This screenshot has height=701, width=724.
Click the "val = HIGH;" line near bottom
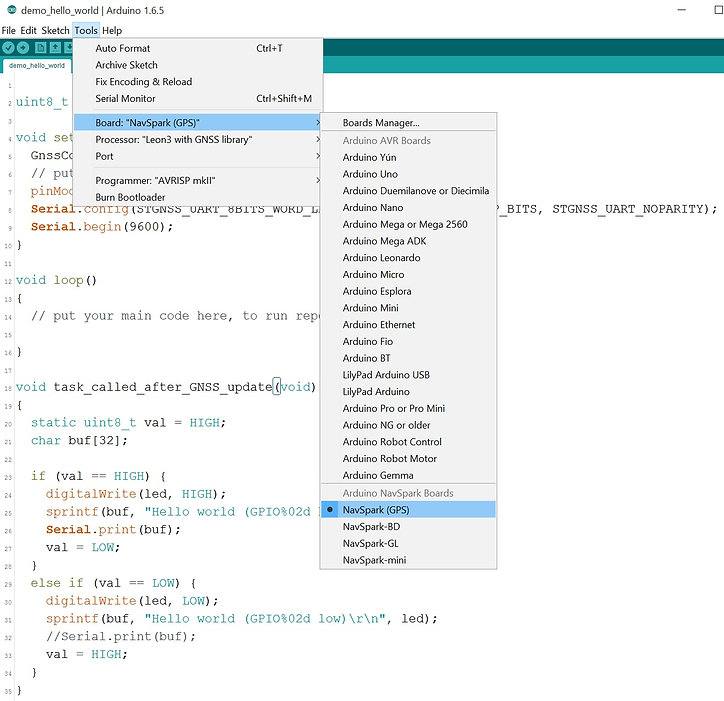point(86,654)
